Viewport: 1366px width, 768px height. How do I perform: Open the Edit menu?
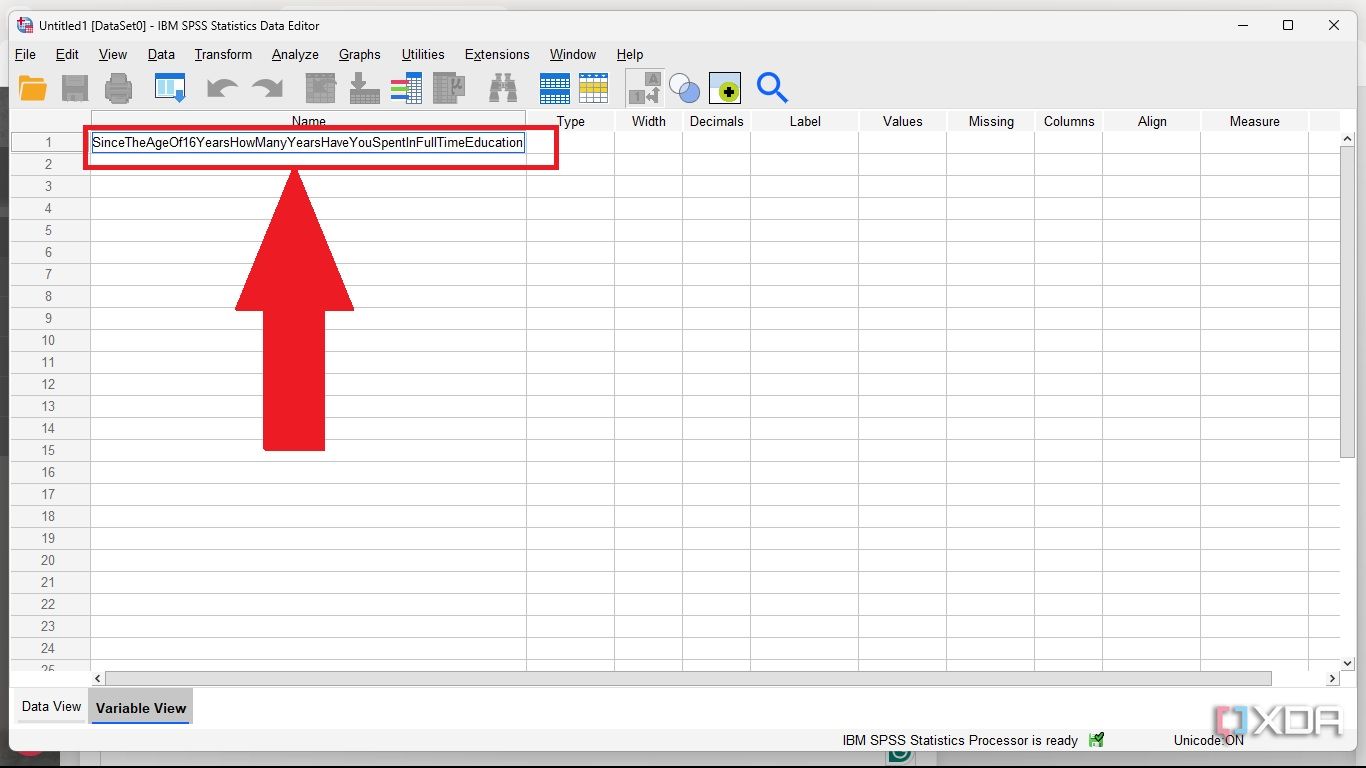click(67, 54)
